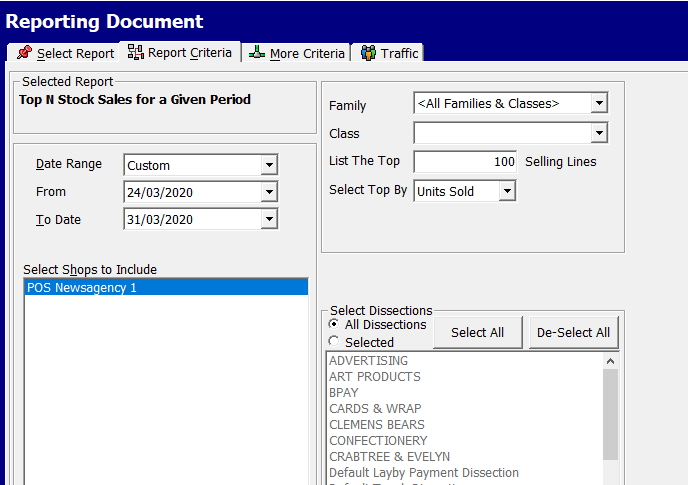Expand the Family dropdown arrow
This screenshot has width=688, height=485.
click(599, 104)
